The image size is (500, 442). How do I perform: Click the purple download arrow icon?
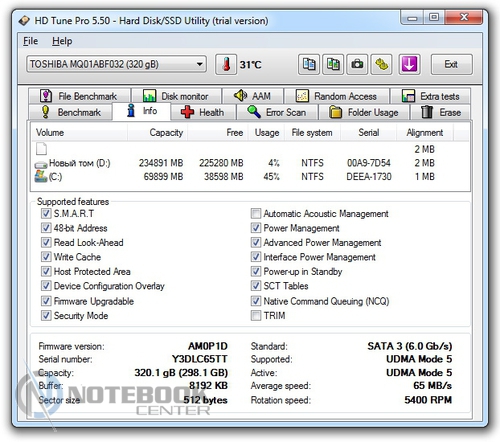(x=409, y=64)
